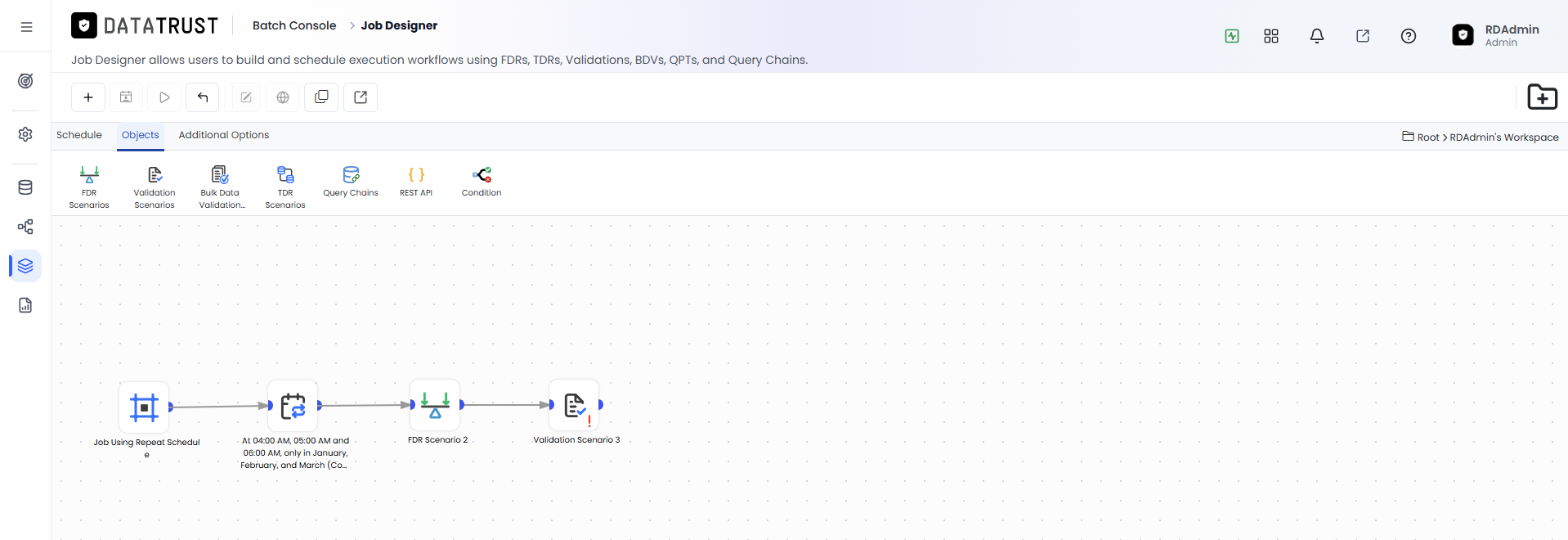Select the TDR Scenarios object
This screenshot has height=540, width=1568.
click(285, 187)
